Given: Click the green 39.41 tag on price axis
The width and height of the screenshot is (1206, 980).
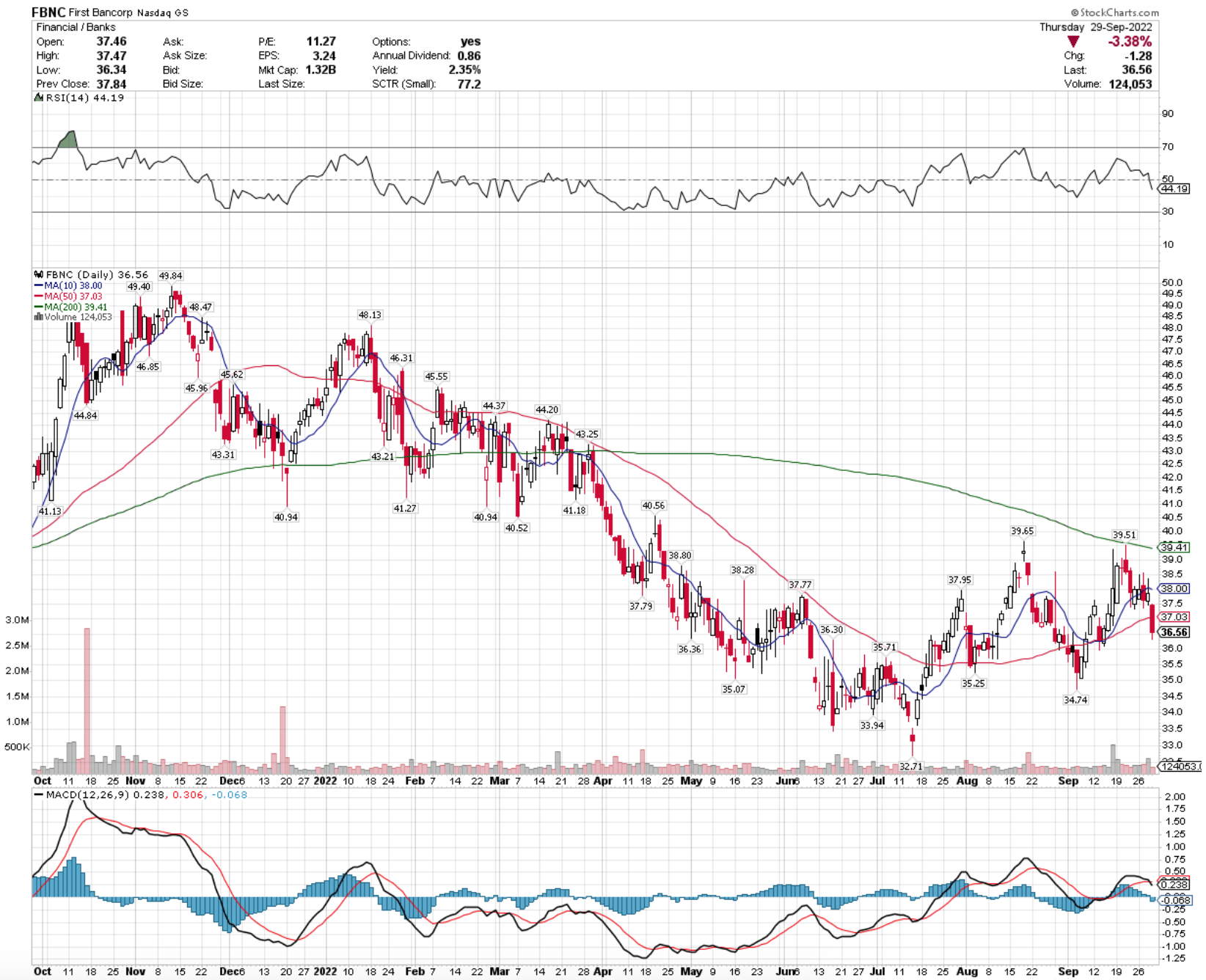Looking at the screenshot, I should coord(1174,547).
